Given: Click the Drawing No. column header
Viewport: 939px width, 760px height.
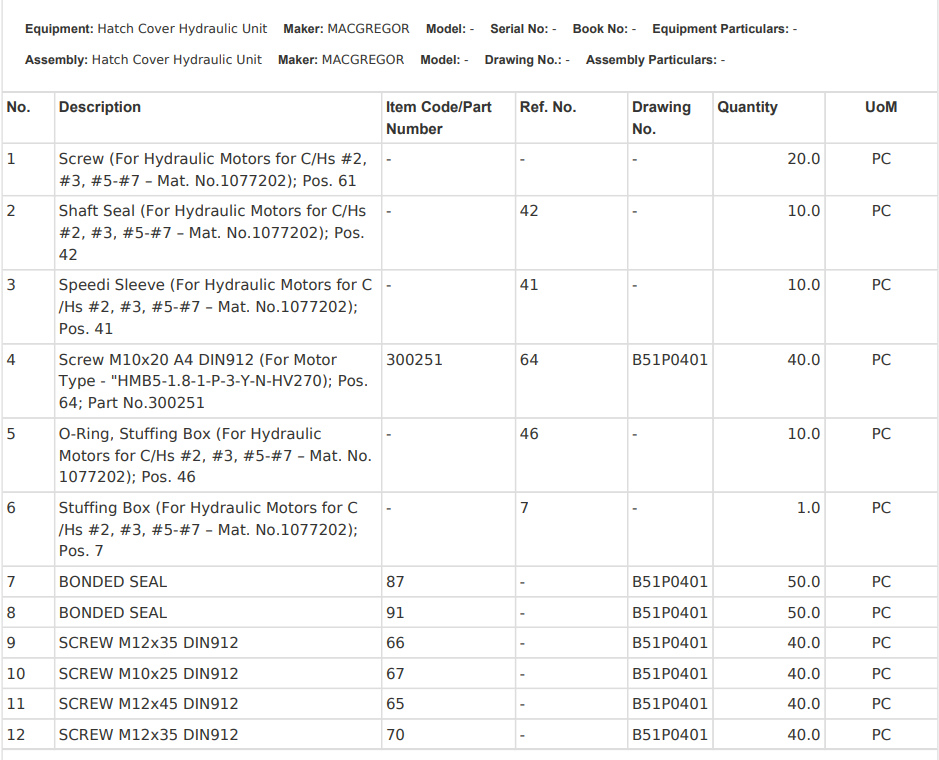Looking at the screenshot, I should [x=660, y=118].
